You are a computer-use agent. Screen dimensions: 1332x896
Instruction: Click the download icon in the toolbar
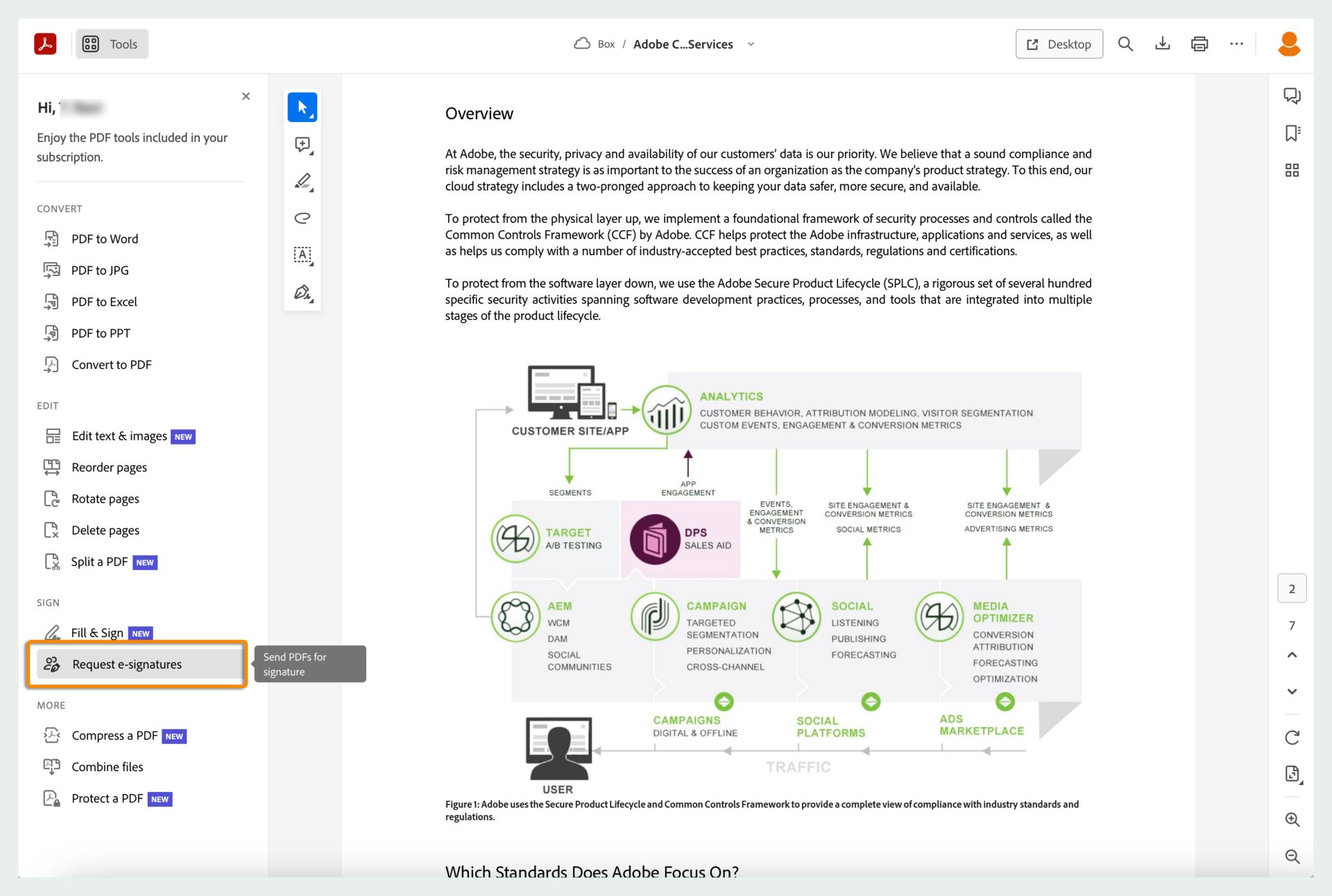tap(1162, 43)
